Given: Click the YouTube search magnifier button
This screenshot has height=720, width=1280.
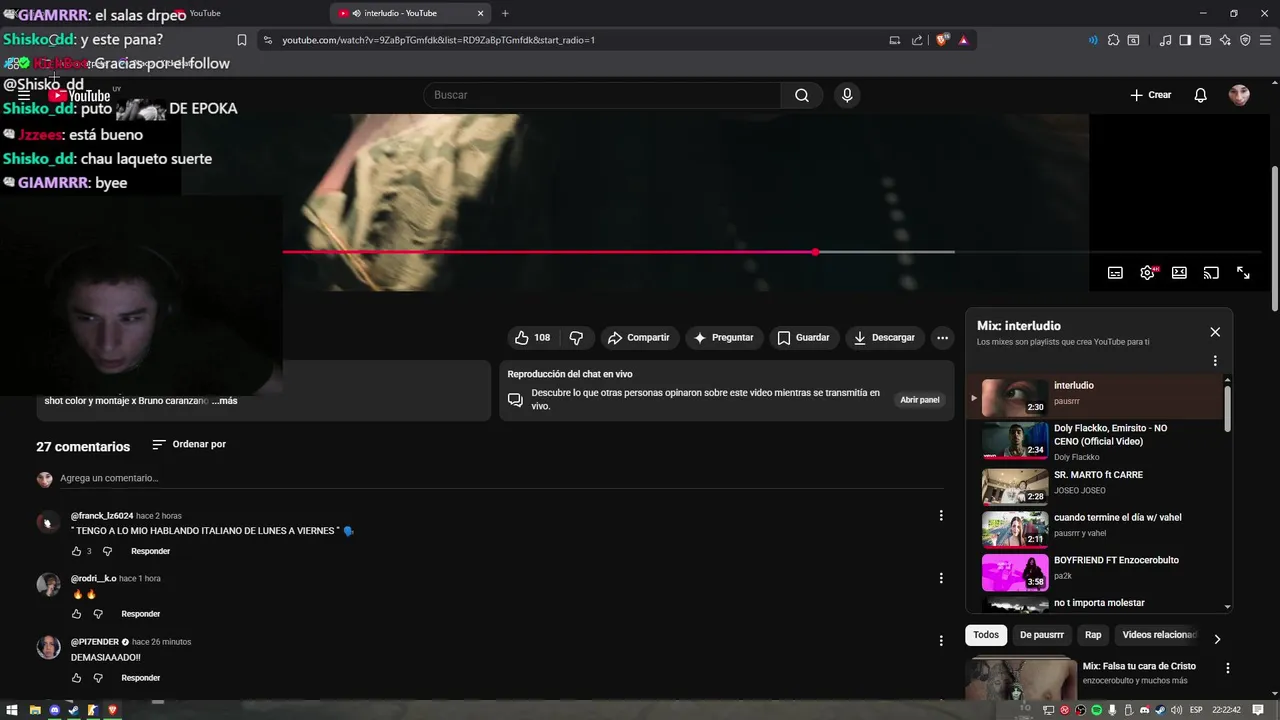Looking at the screenshot, I should 802,95.
